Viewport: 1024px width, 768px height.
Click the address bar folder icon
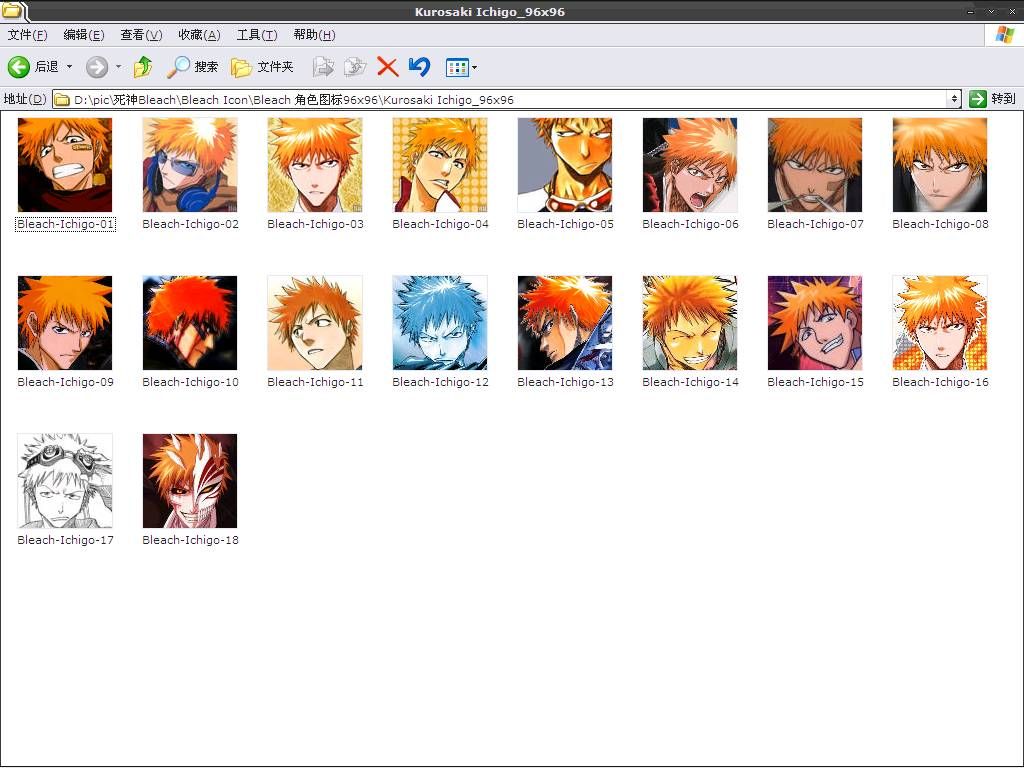(62, 99)
